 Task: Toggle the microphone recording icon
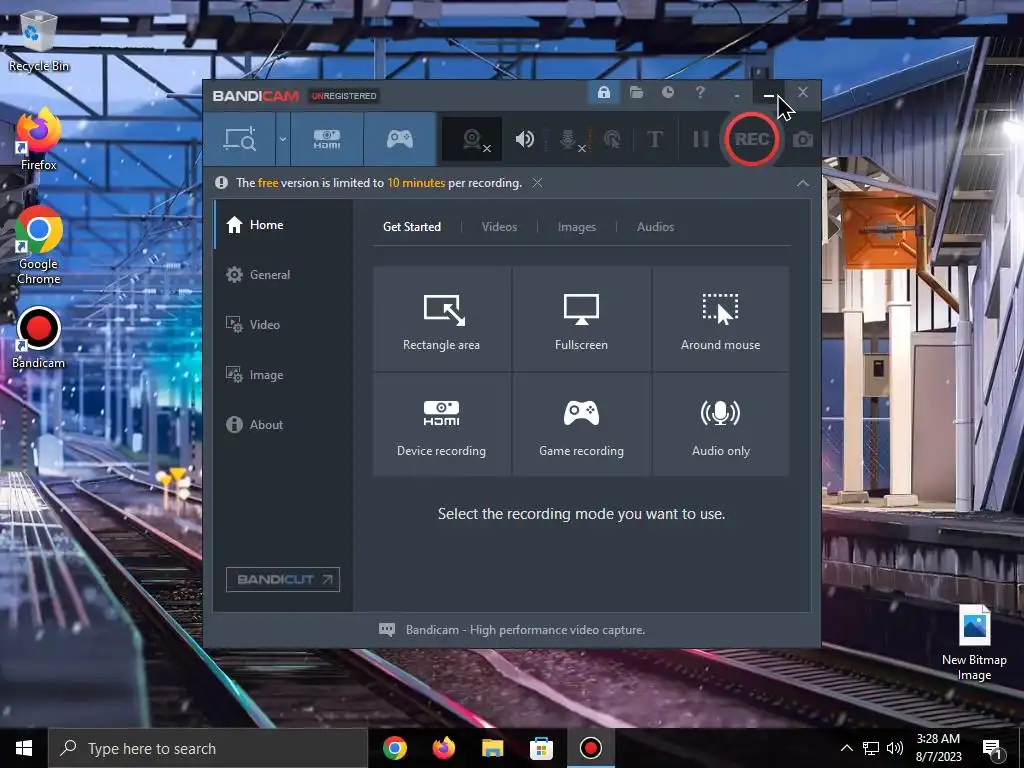pos(570,139)
